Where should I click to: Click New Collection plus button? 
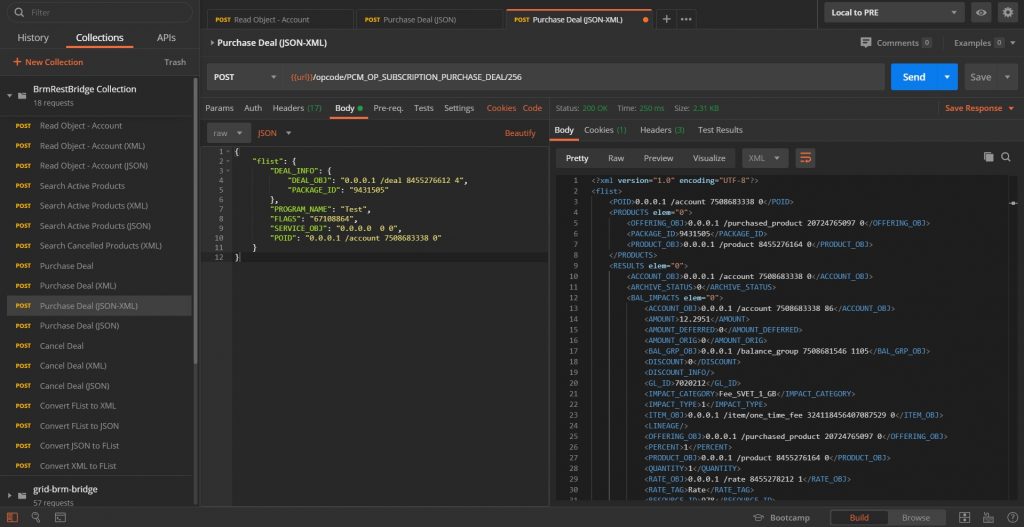48,62
